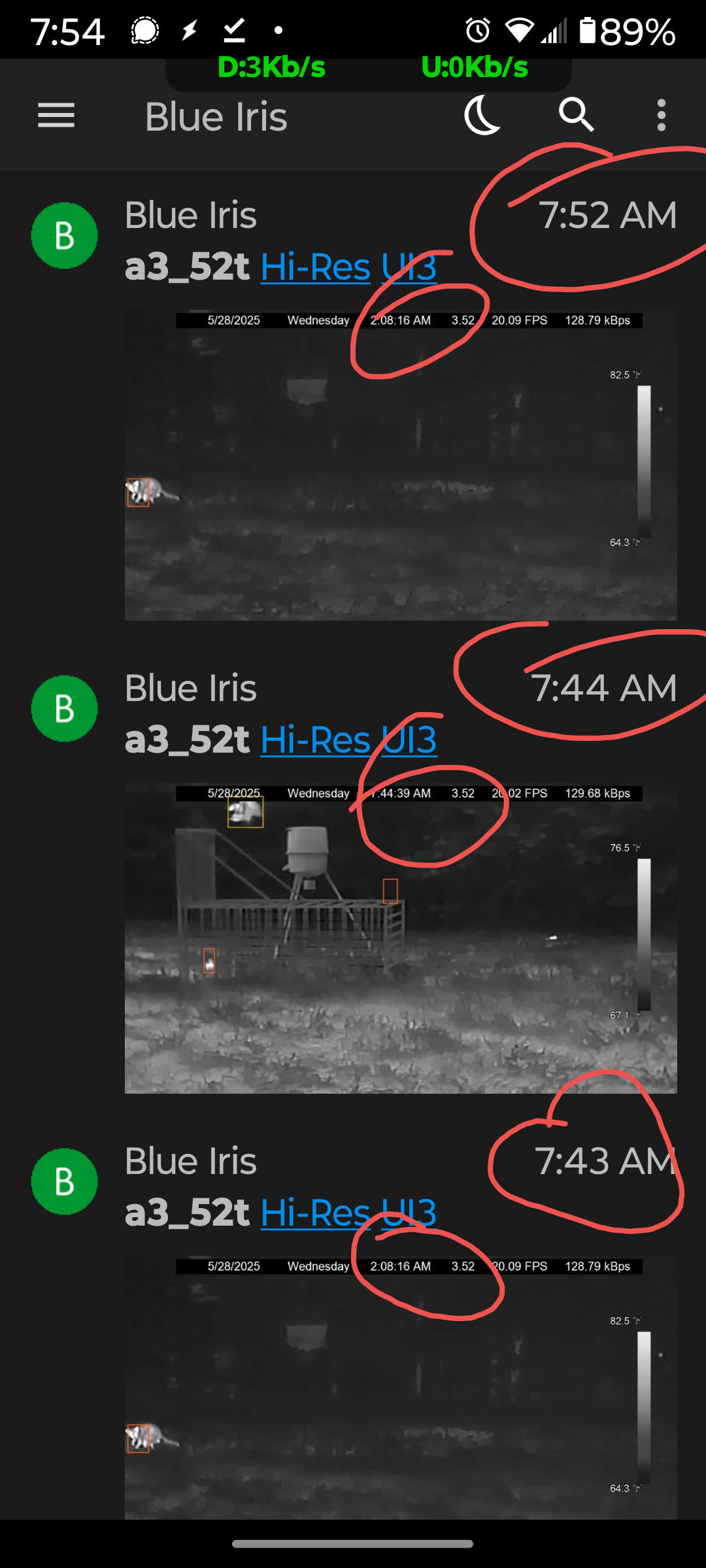Open UI3 link in 7:44 AM message
706x1568 pixels.
[409, 740]
